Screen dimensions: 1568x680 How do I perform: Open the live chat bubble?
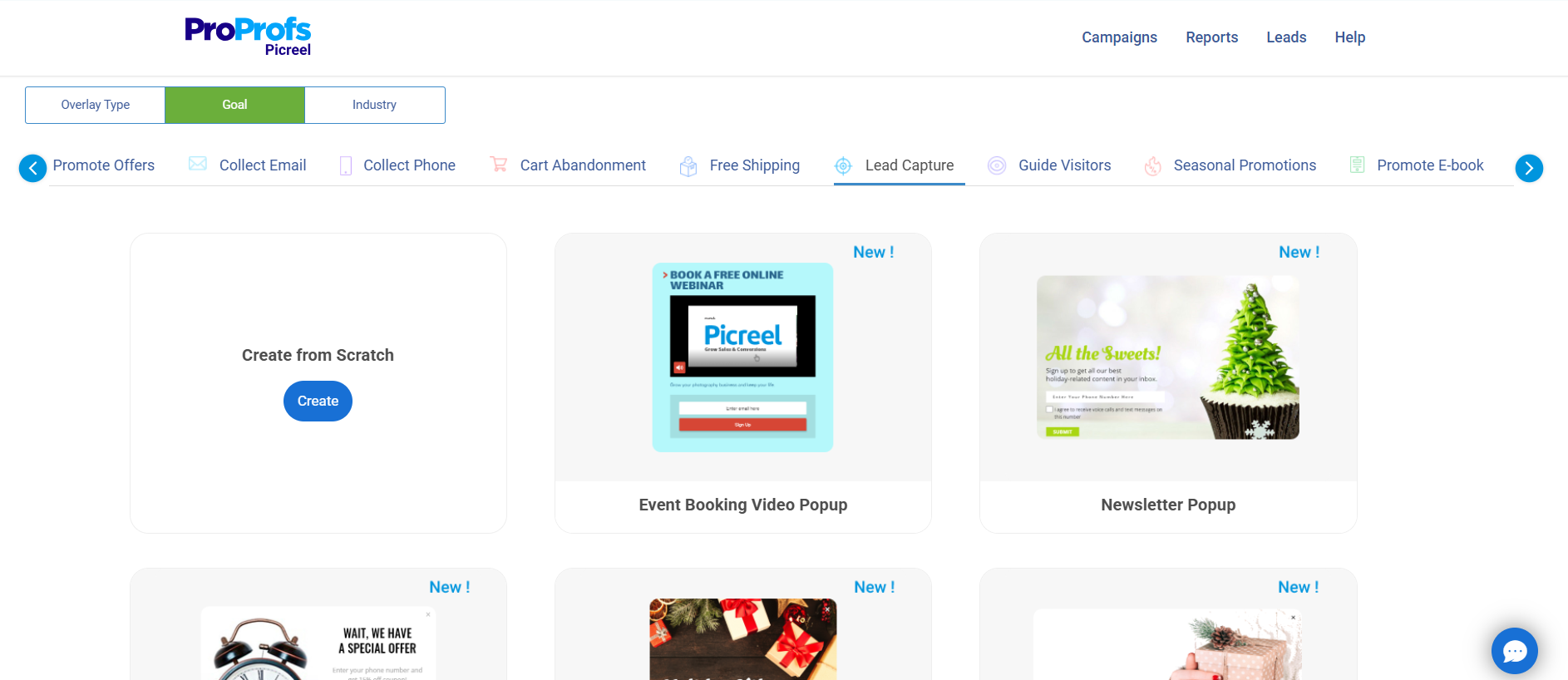tap(1514, 650)
